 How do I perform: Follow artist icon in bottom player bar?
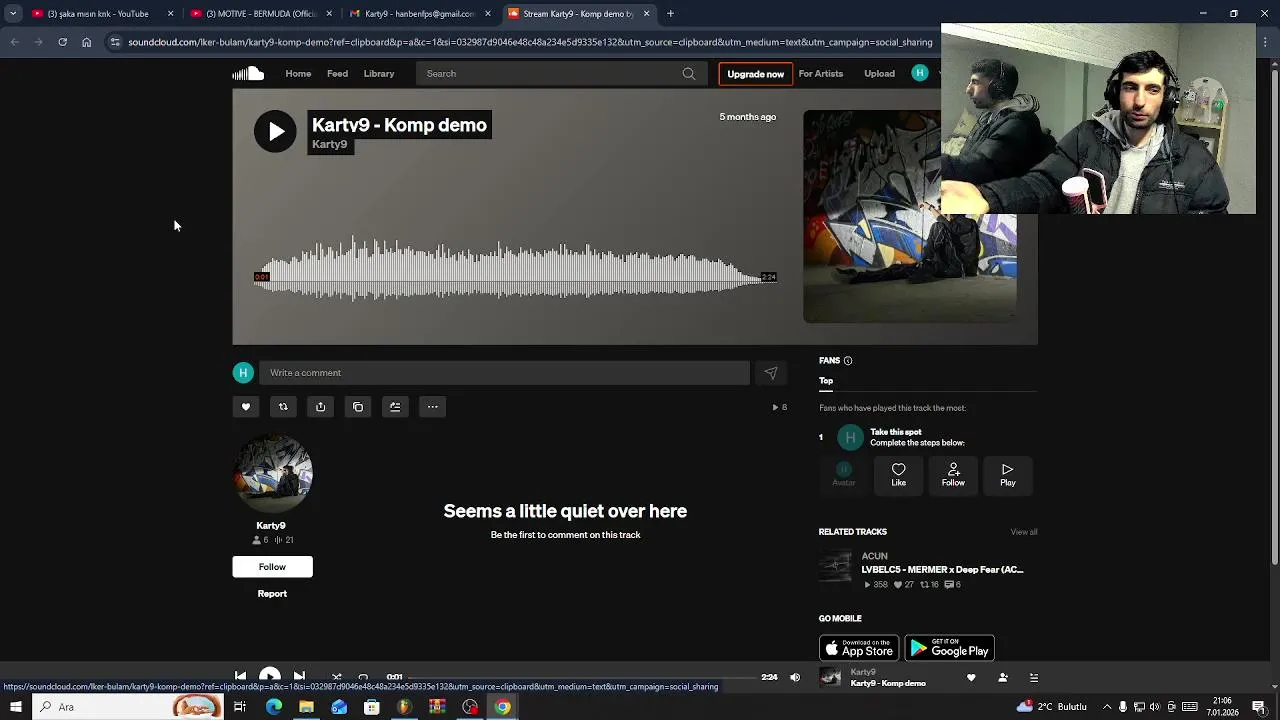pos(1003,677)
